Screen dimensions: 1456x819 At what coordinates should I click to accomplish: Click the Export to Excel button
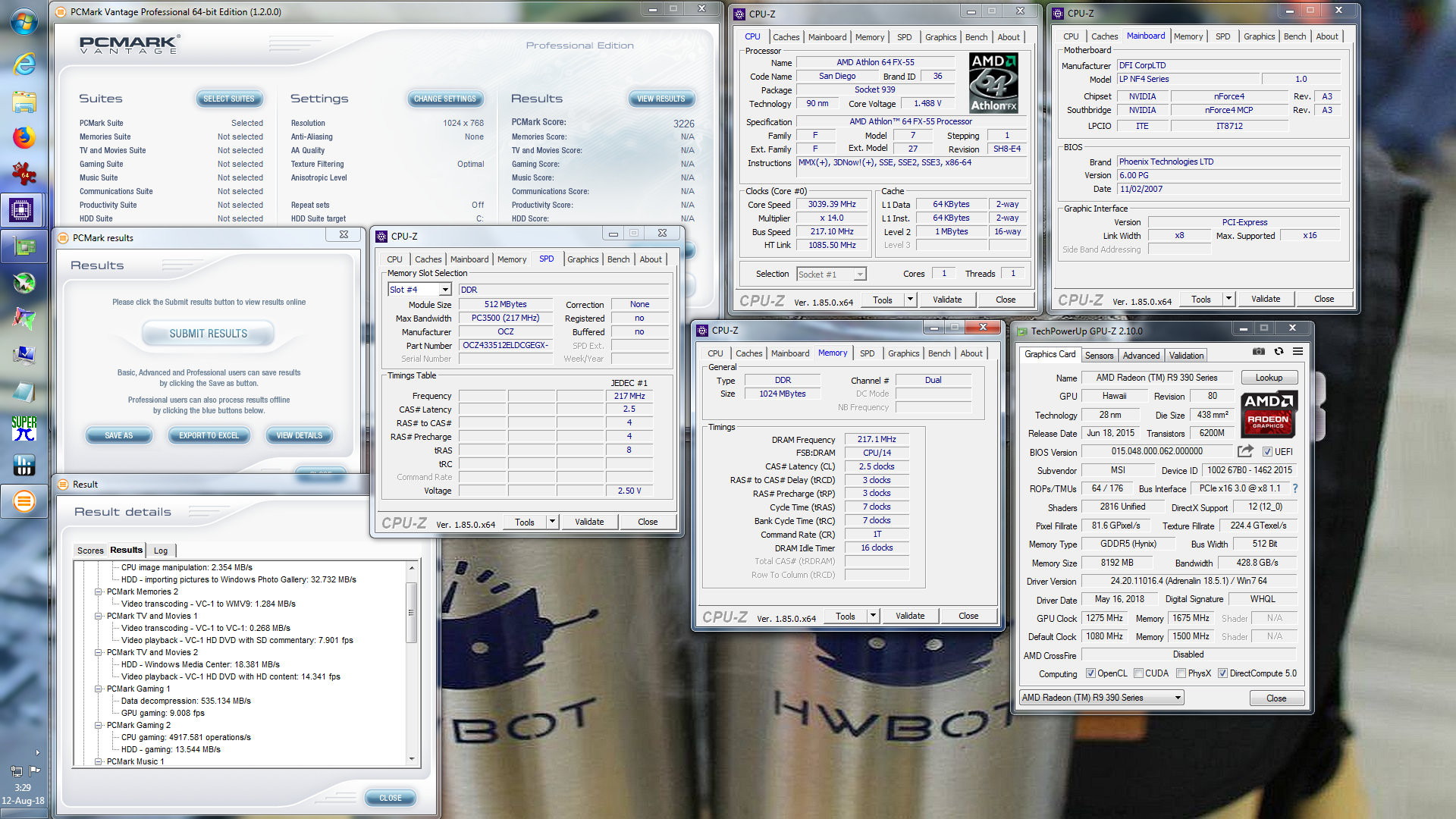pos(209,435)
